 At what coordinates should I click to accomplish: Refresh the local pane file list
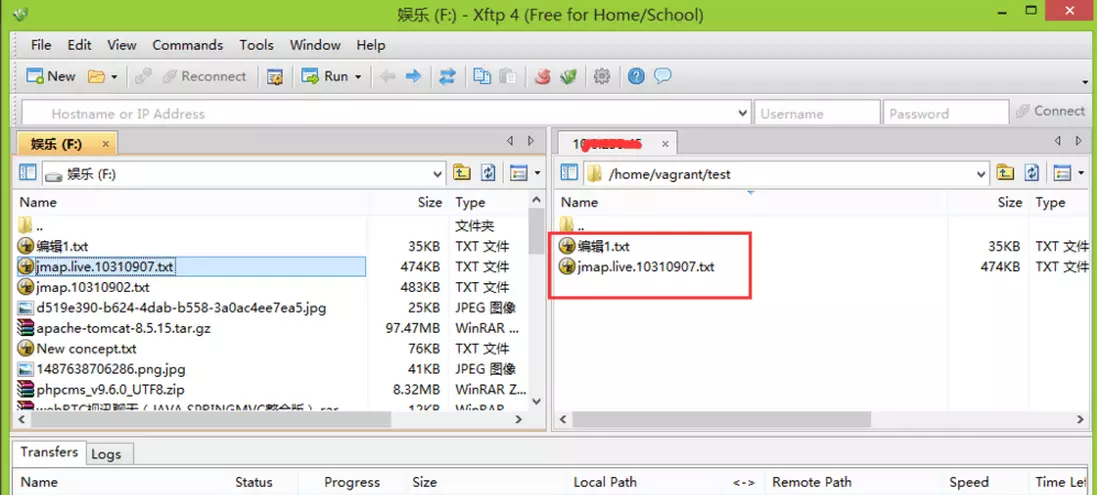(489, 173)
